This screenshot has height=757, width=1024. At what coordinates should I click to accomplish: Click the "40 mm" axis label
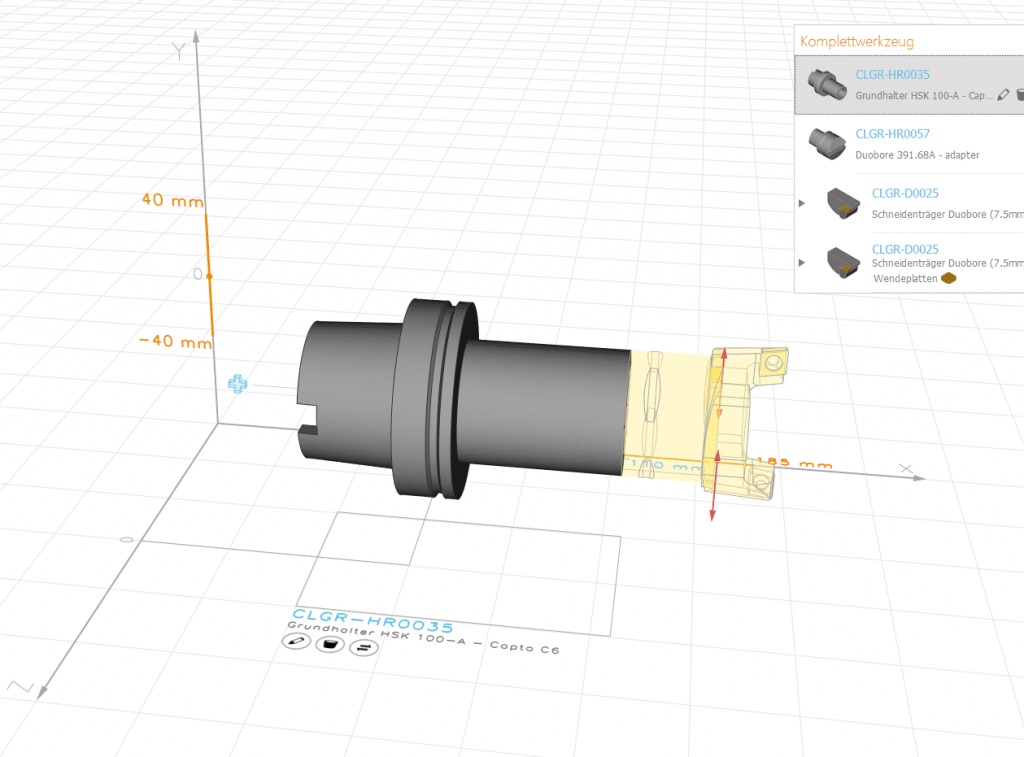[172, 200]
